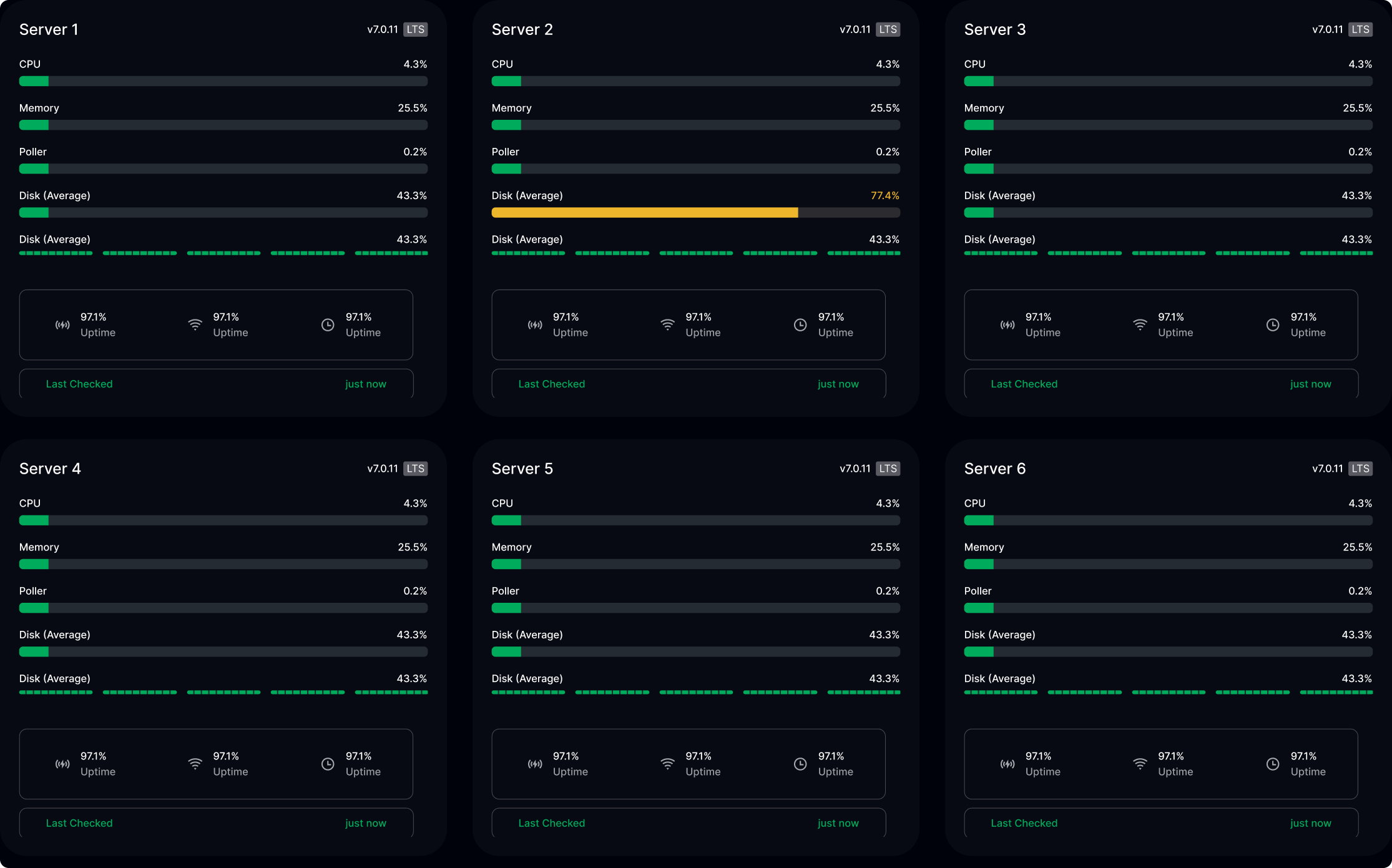Click the clock uptime icon in Server 2
The image size is (1392, 868).
[x=800, y=325]
